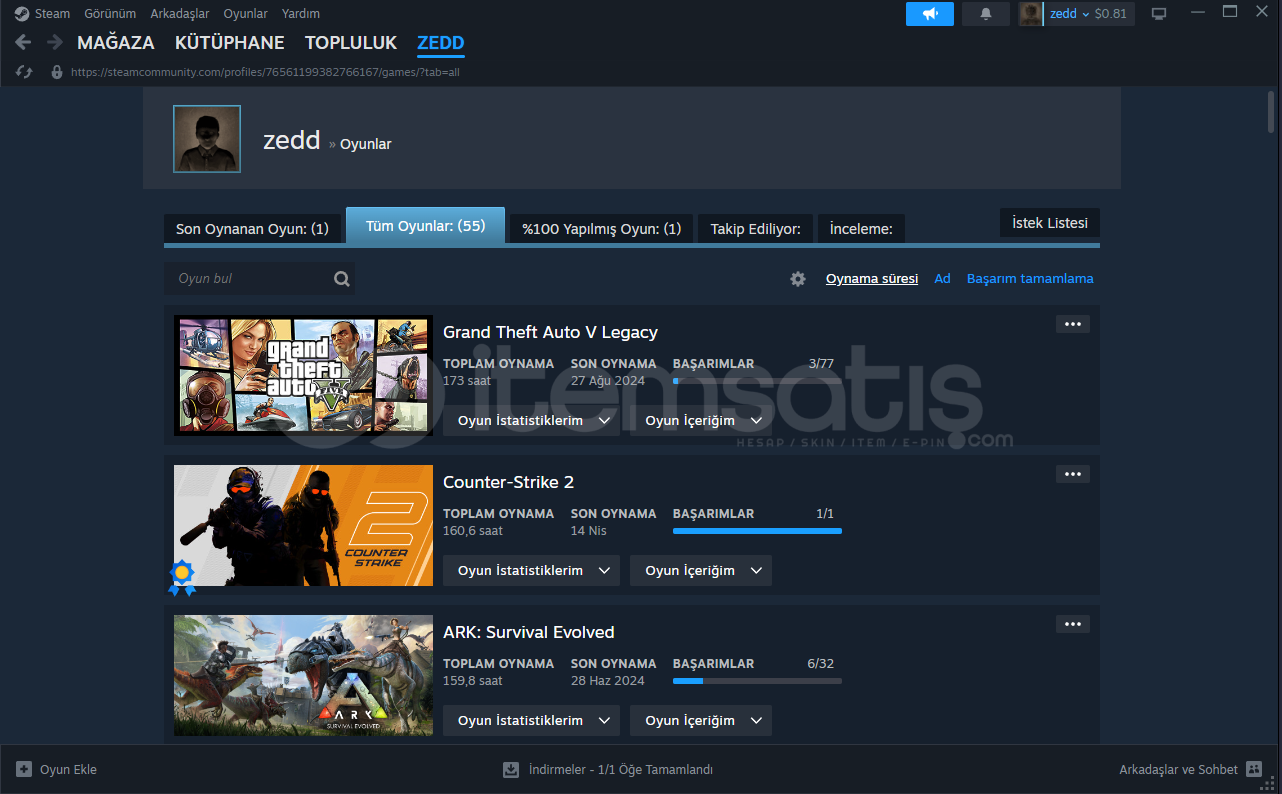
Task: Click the Counter-Strike 2 achievements progress bar
Action: [x=757, y=531]
